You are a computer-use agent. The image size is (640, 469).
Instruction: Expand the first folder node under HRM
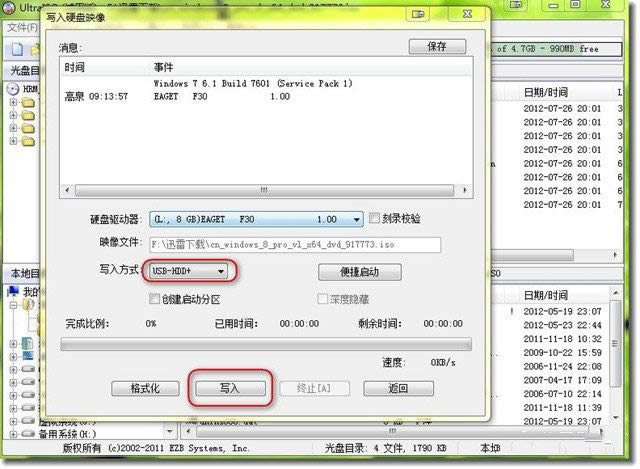point(13,102)
